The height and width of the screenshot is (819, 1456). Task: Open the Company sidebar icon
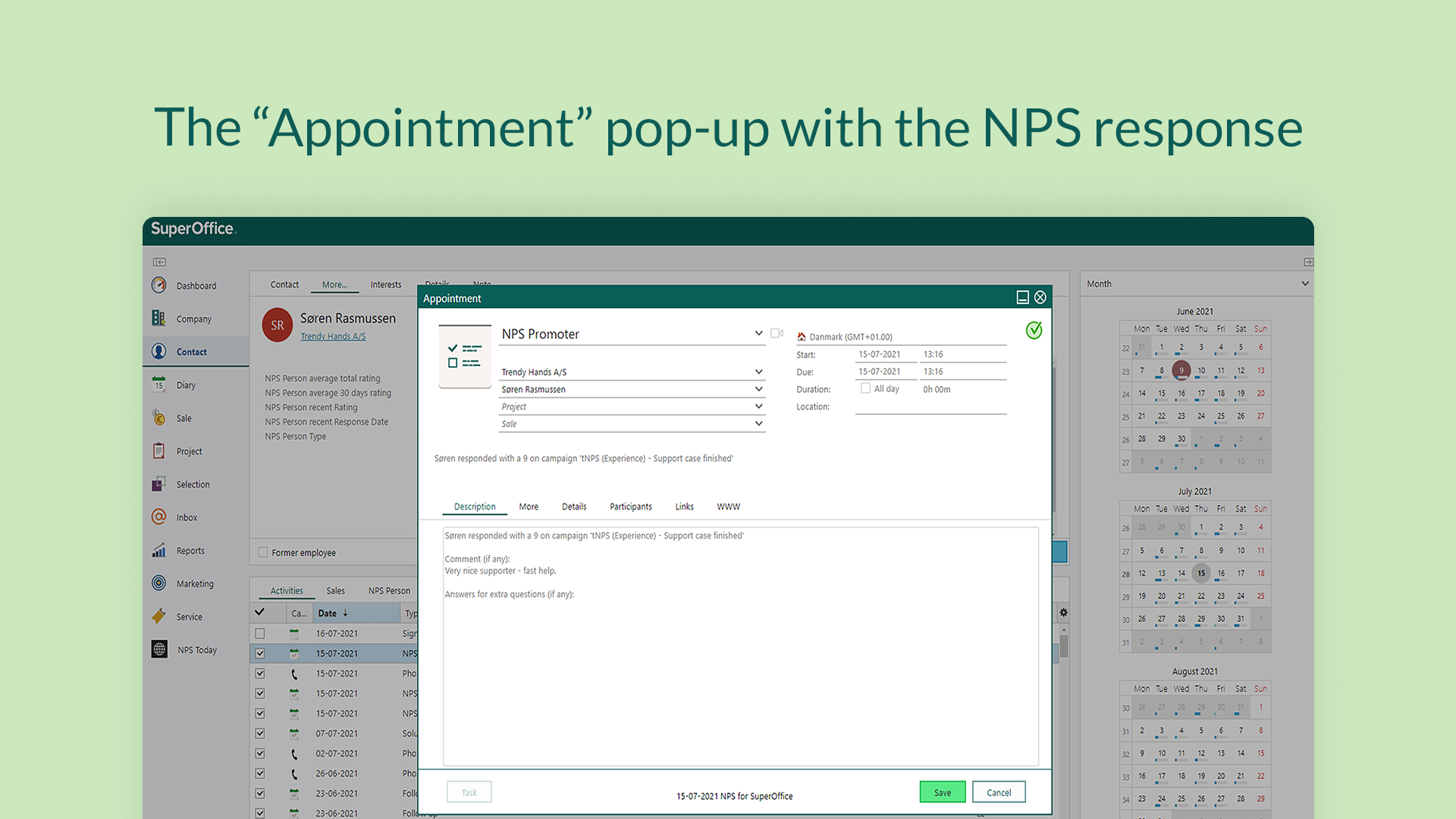158,318
